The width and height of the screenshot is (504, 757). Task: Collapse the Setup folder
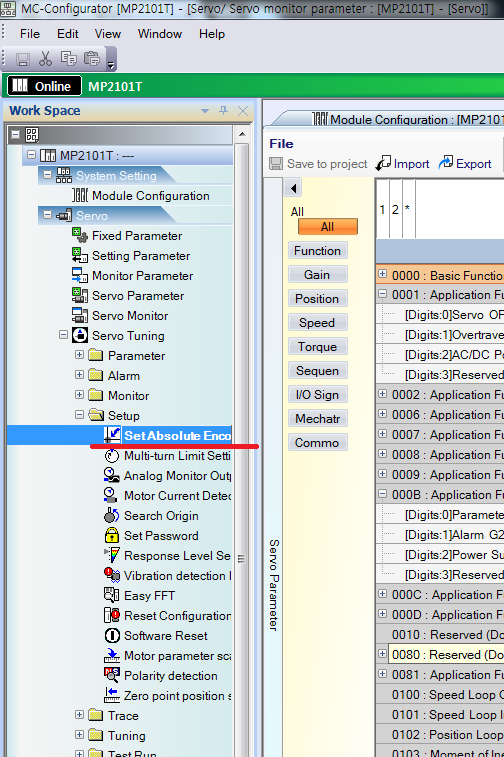pos(79,414)
